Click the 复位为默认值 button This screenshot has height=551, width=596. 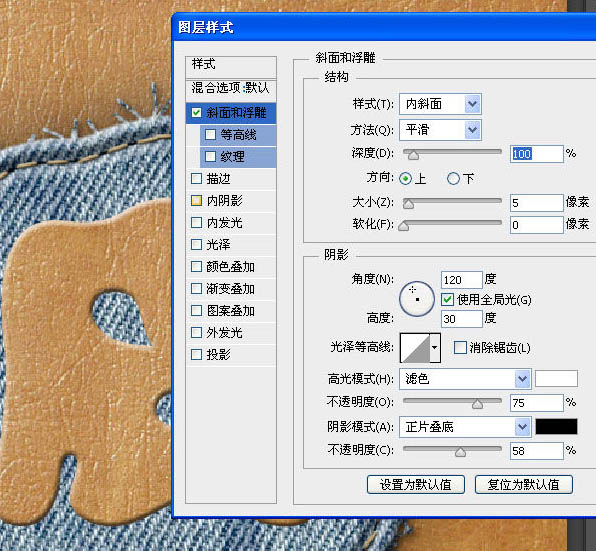(x=523, y=484)
